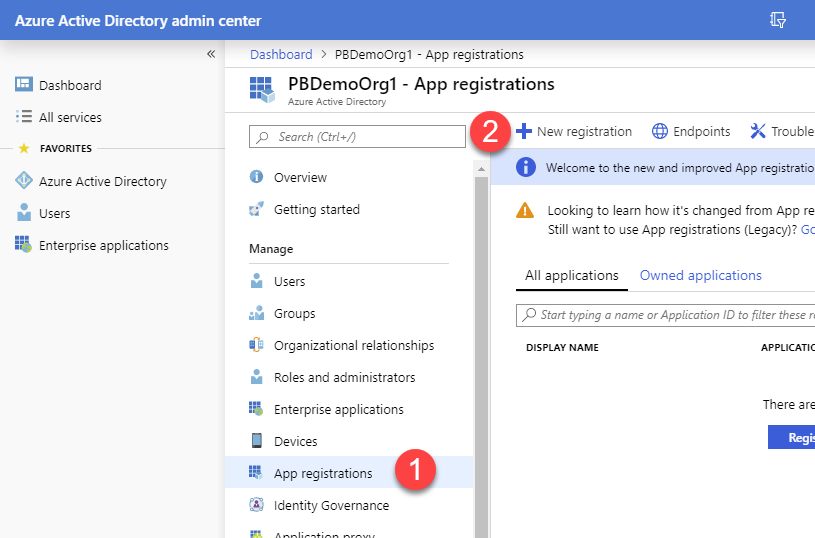This screenshot has height=538, width=815.
Task: Click the Favorites star icon
Action: coord(24,149)
